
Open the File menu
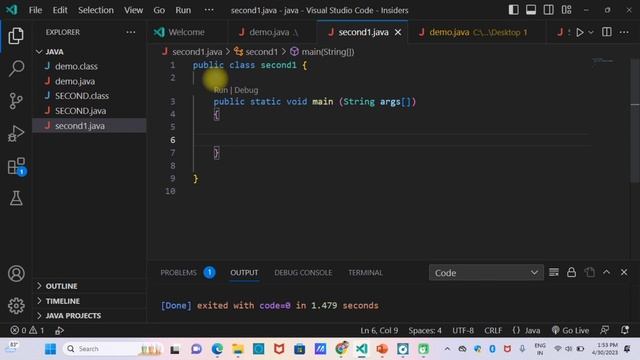click(35, 10)
